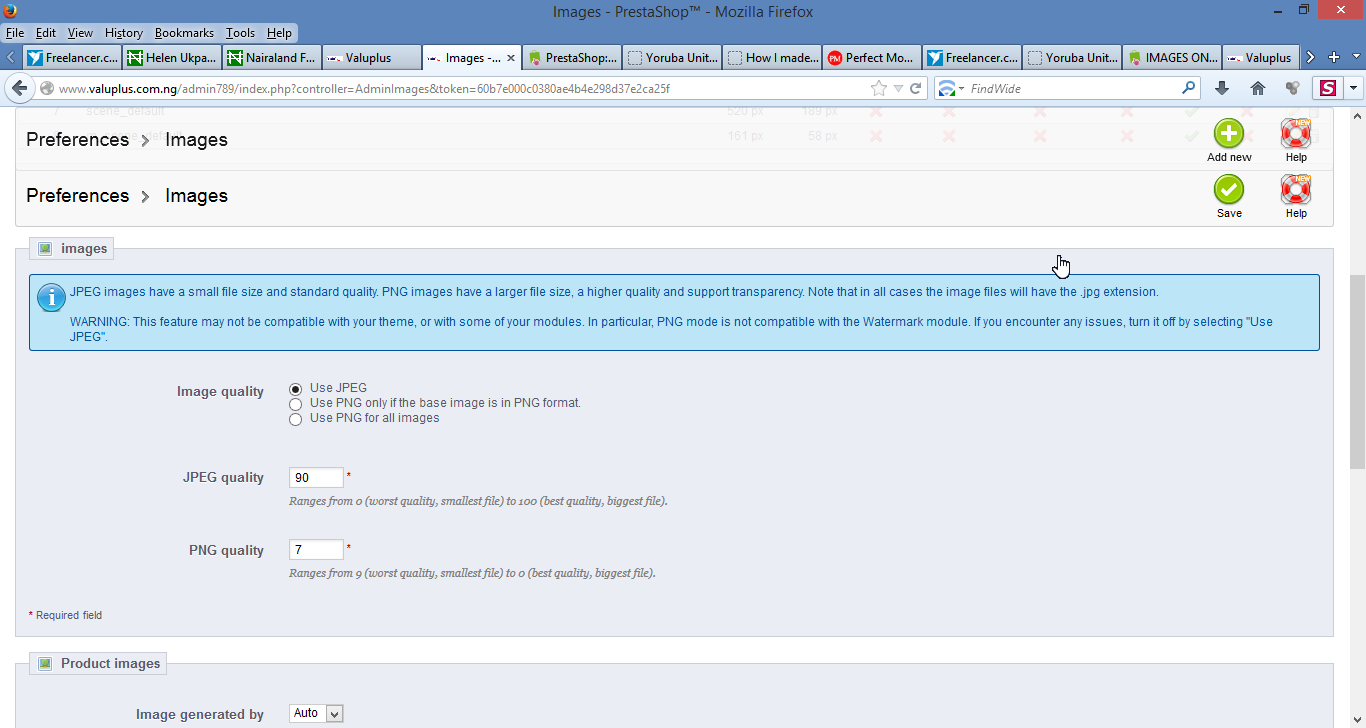
Task: Go to the Home page icon
Action: 1258,88
